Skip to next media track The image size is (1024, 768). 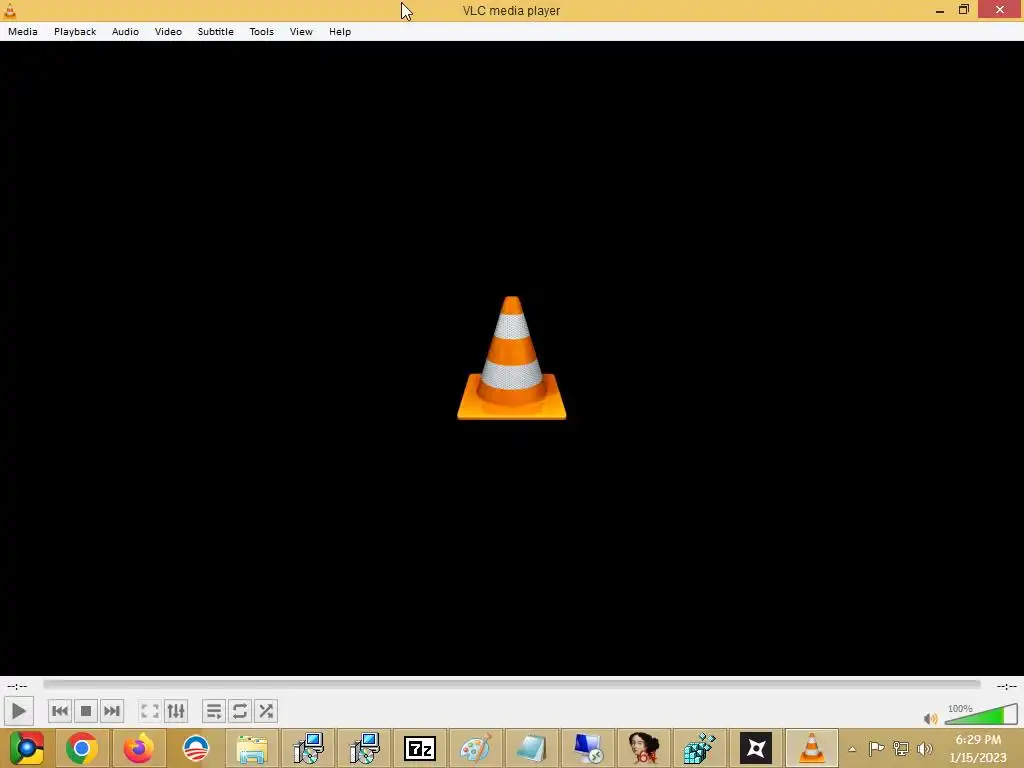pyautogui.click(x=112, y=711)
